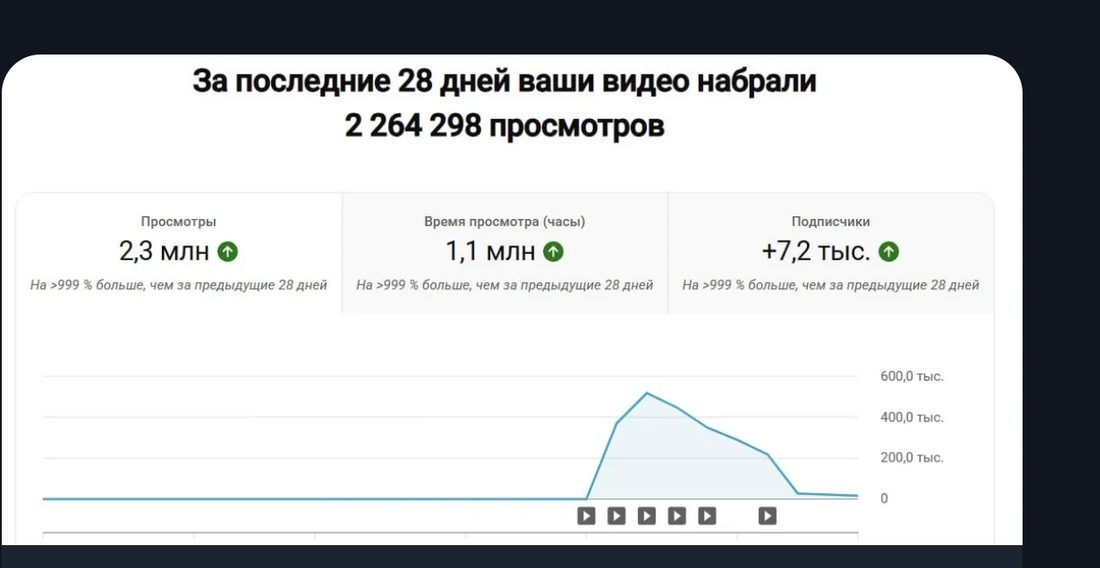Click the headline 'За последние 28 дней ваши видео набрали'
Screen dimensions: 1100x568
504,81
